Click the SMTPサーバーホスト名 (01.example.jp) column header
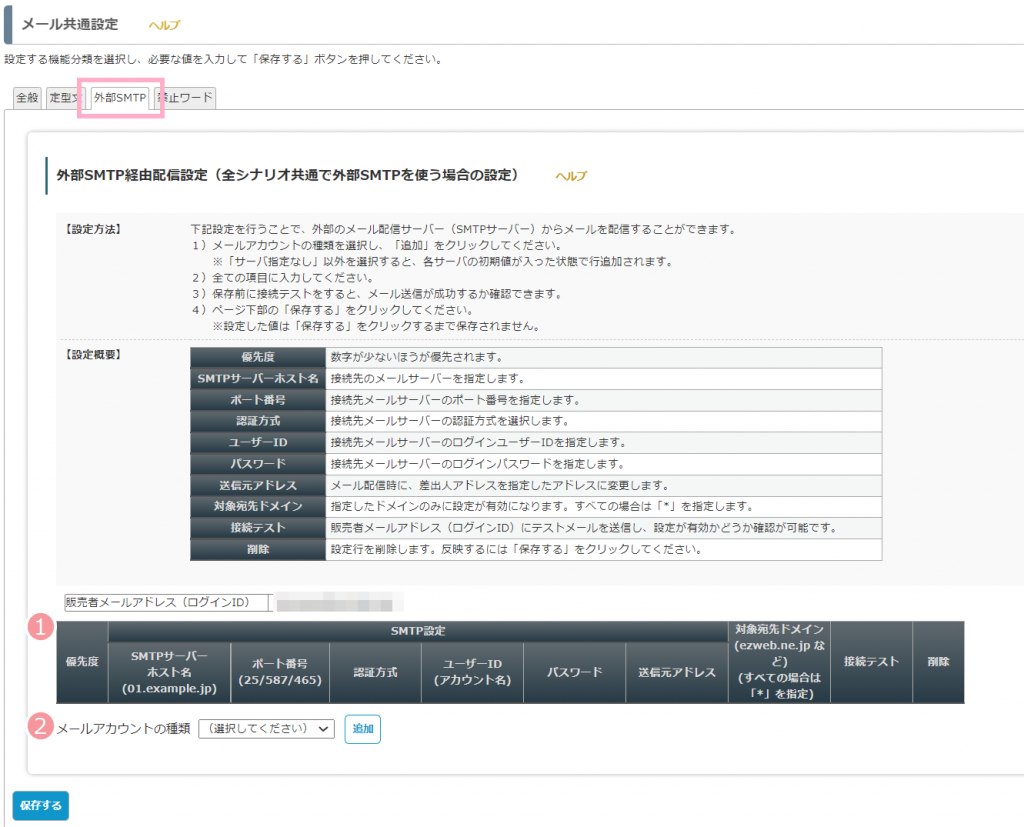 tap(169, 672)
